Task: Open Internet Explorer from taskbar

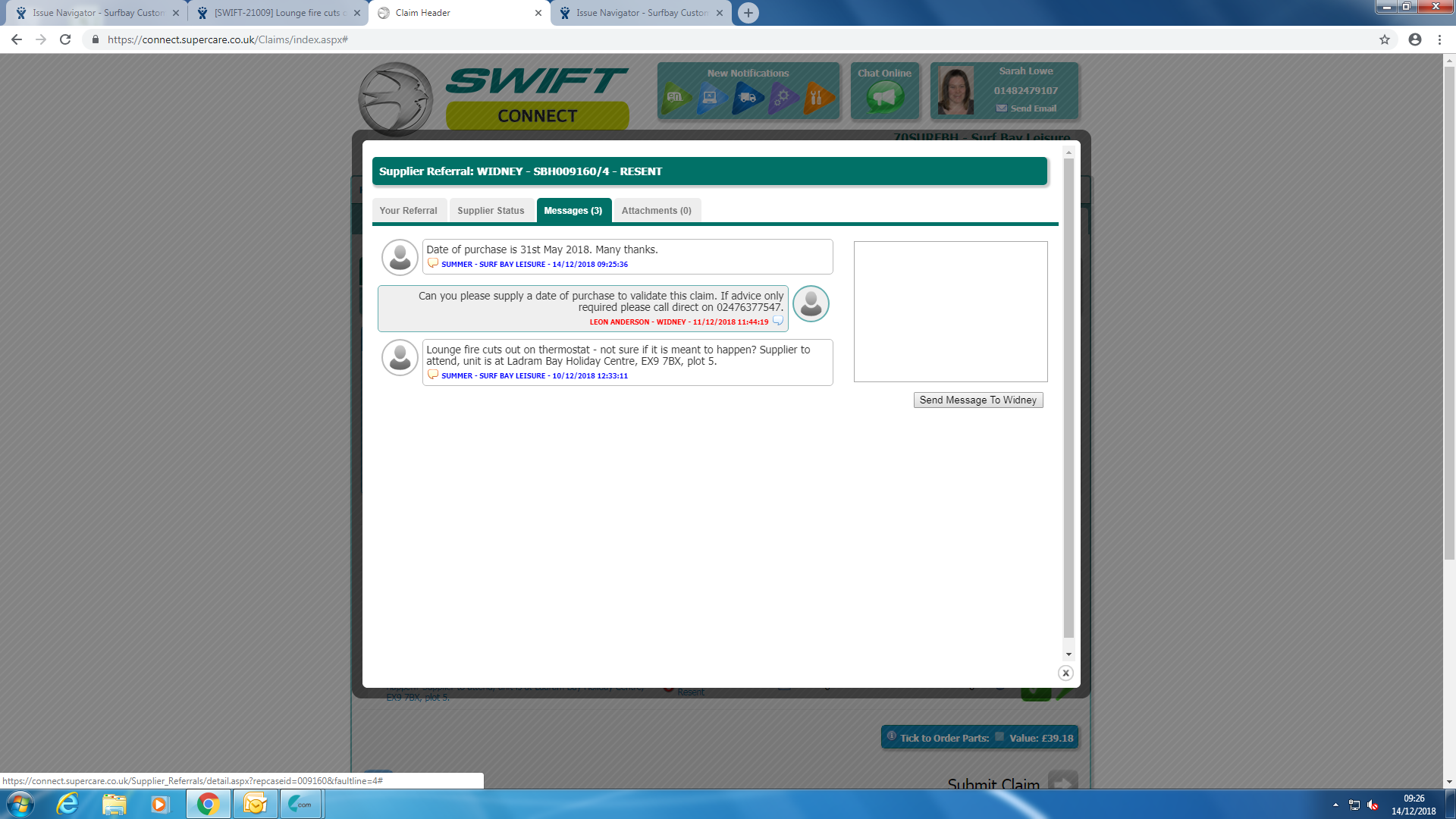Action: tap(67, 804)
